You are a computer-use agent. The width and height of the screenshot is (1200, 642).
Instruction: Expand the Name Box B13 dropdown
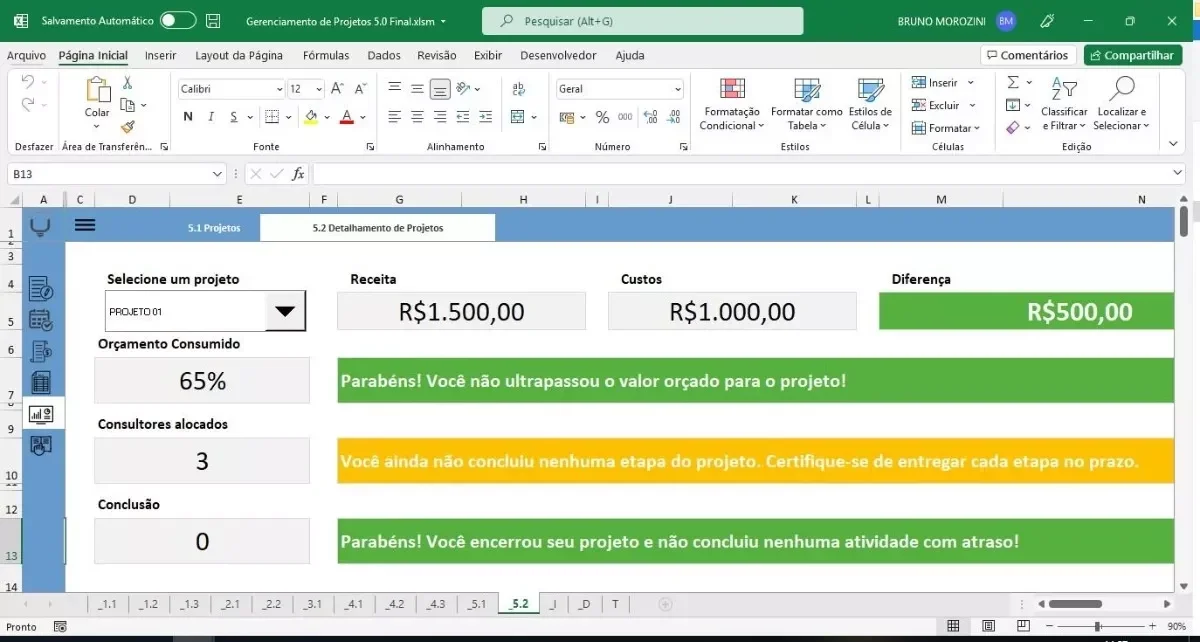(x=218, y=174)
